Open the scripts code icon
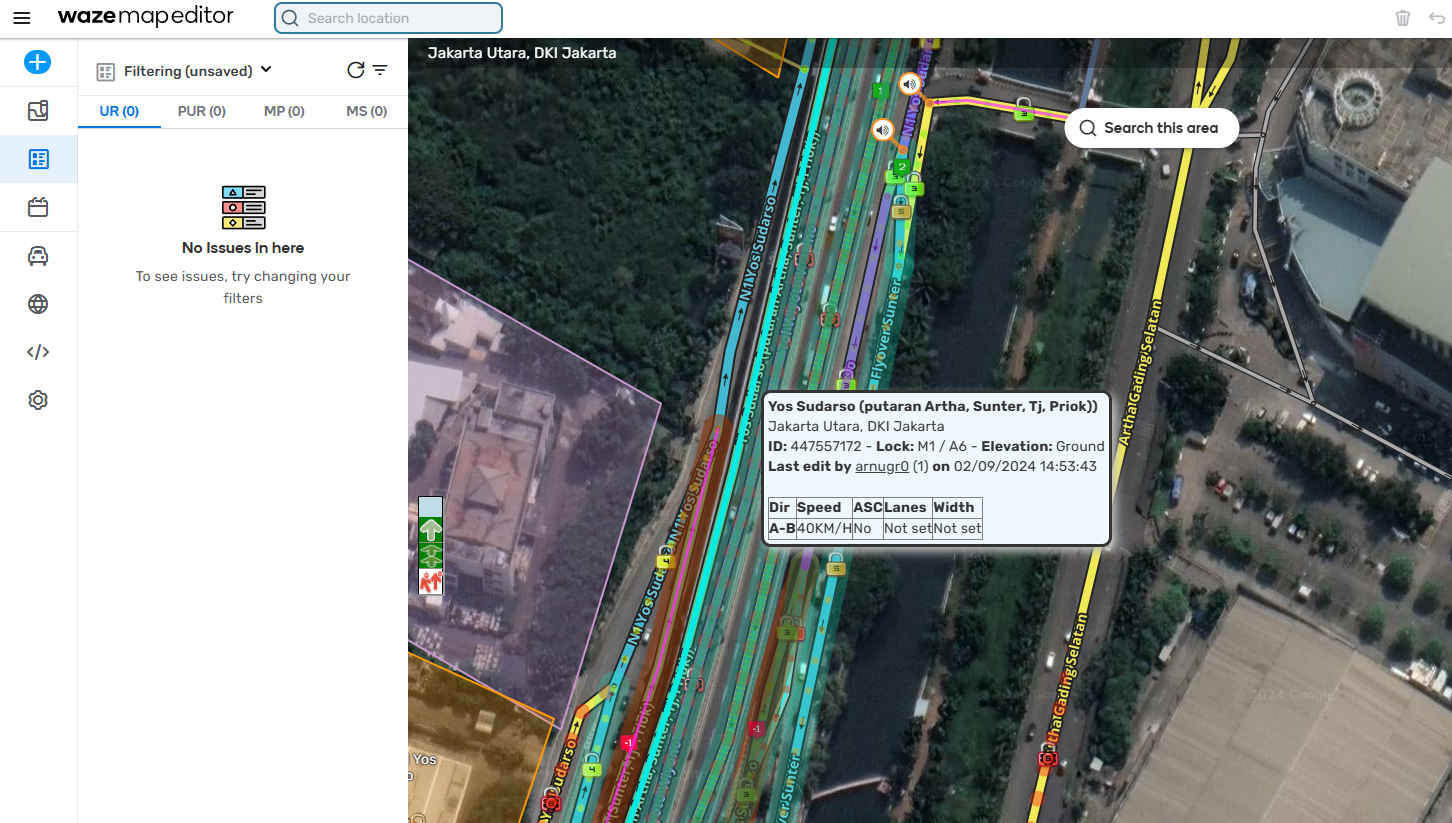Image resolution: width=1452 pixels, height=823 pixels. pos(38,352)
